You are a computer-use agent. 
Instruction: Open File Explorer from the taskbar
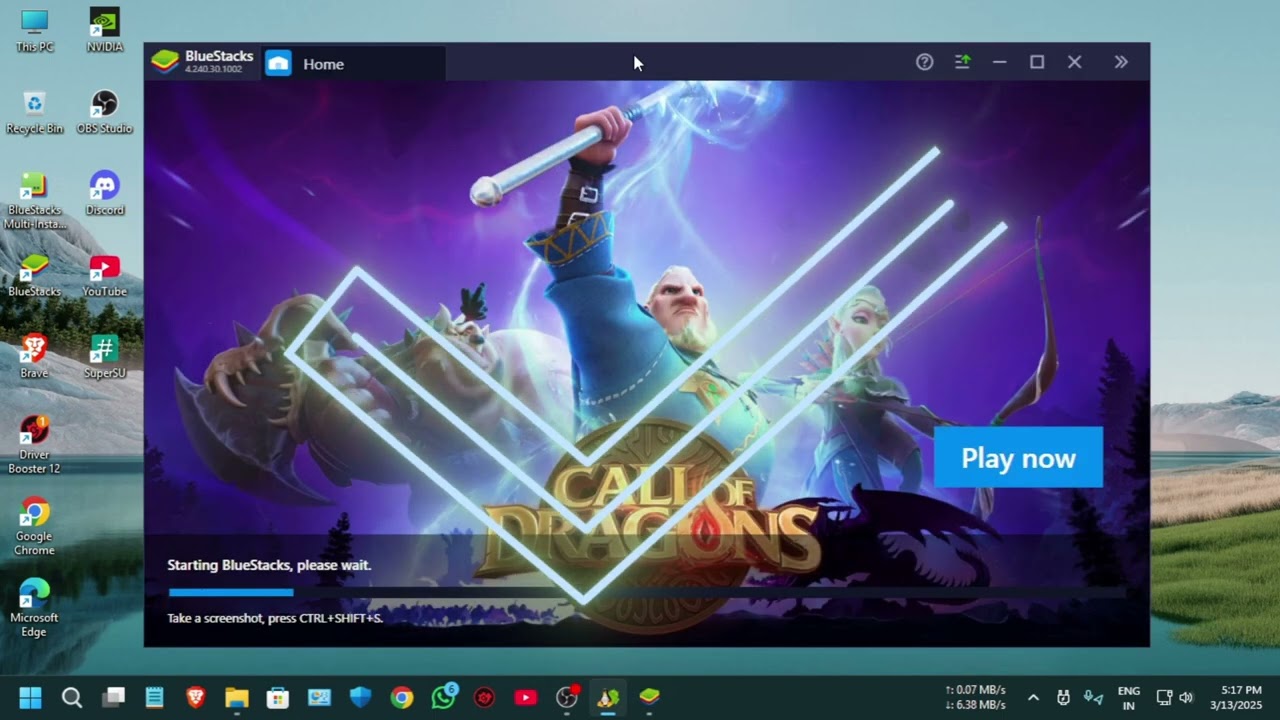236,697
